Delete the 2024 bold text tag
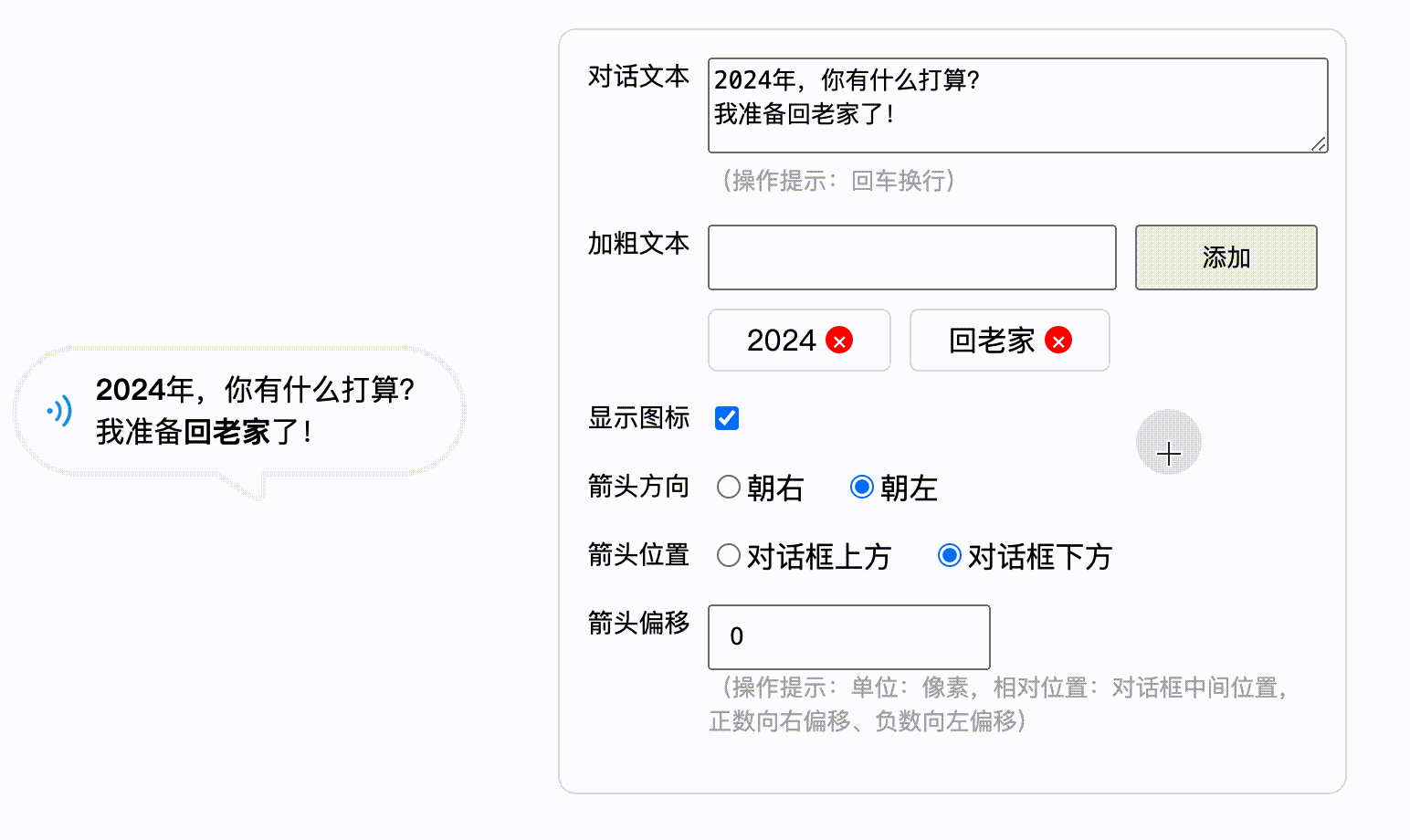The width and height of the screenshot is (1410, 840). [839, 340]
